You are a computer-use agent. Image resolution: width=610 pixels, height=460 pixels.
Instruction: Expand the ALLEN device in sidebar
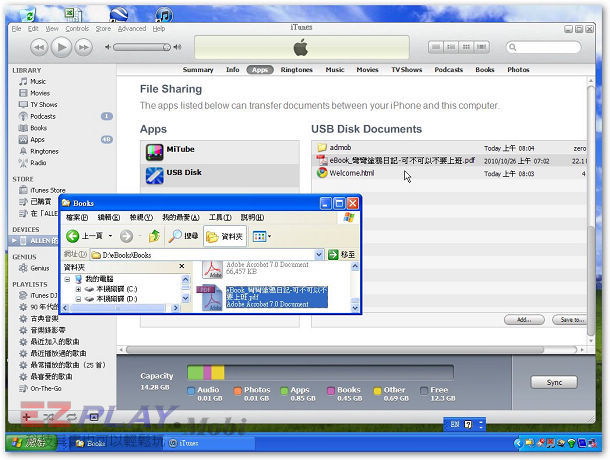tap(14, 241)
